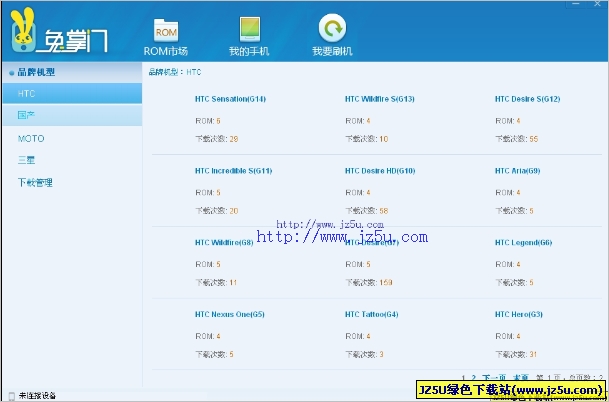Open HTC Wildfire(G8) ROM list

[224, 243]
